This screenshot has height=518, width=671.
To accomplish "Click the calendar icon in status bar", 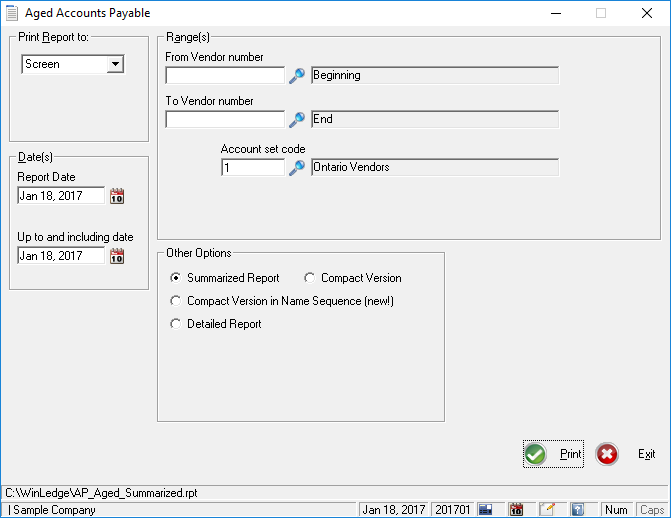I will coord(516,510).
